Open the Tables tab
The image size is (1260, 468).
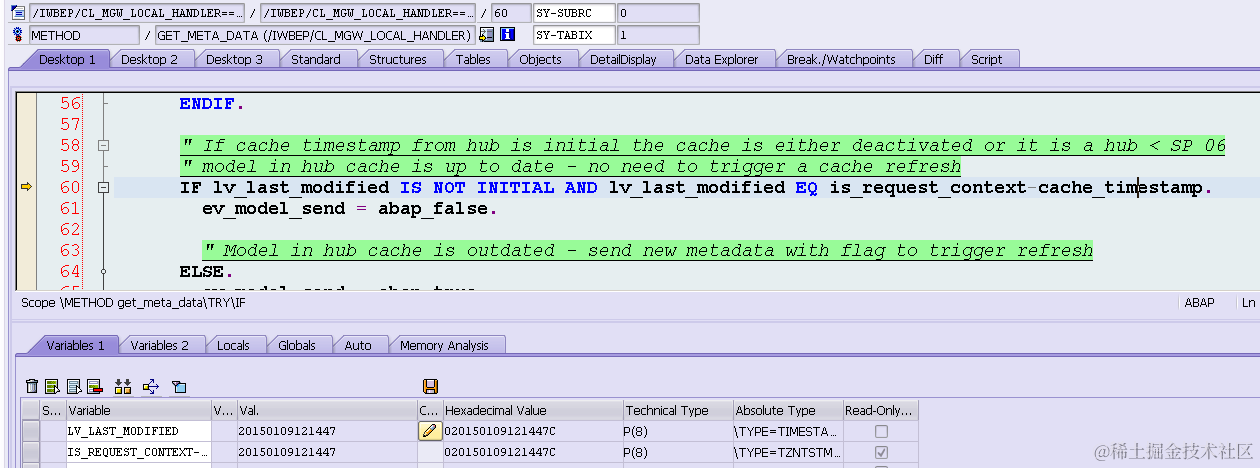click(473, 59)
